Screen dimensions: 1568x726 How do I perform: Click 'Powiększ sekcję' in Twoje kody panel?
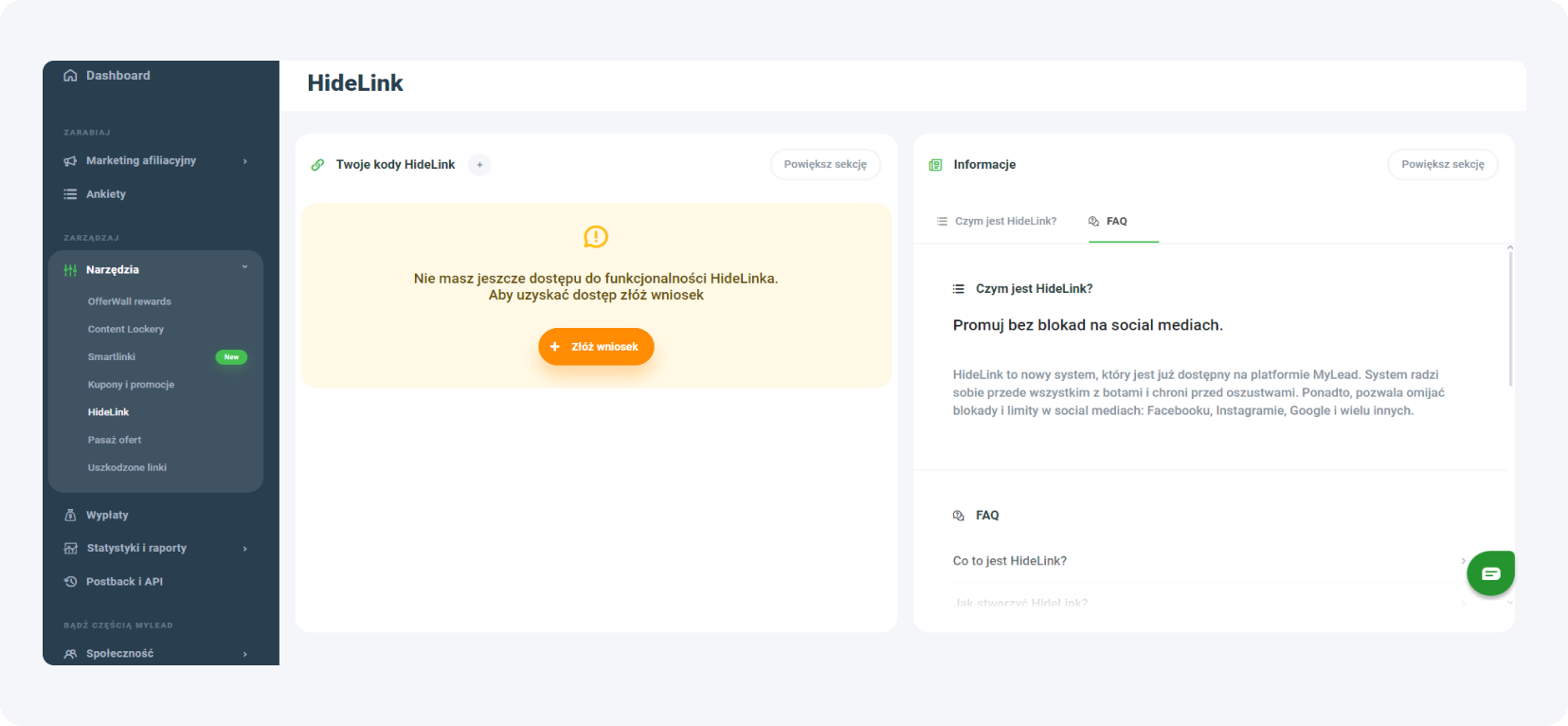point(824,165)
